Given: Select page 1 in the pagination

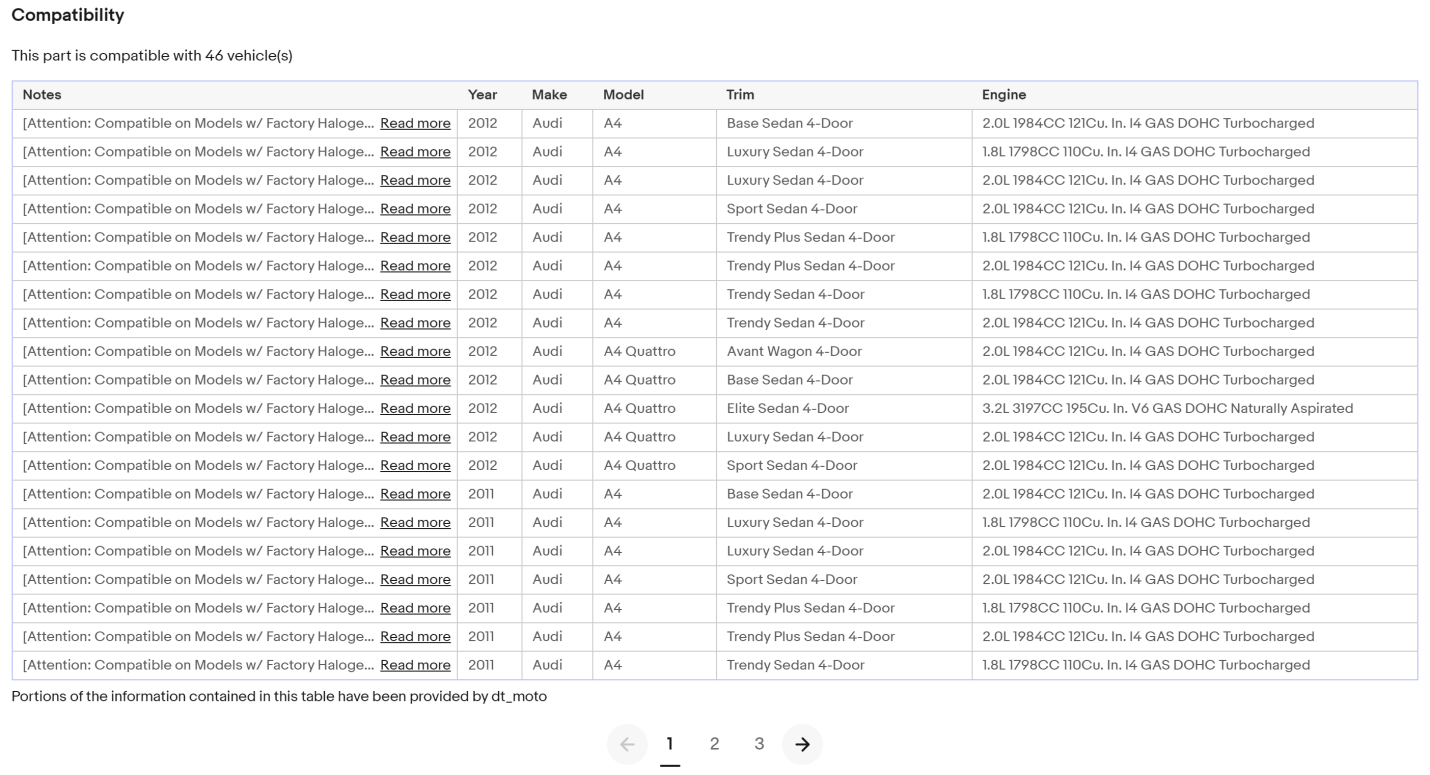Looking at the screenshot, I should pos(670,744).
